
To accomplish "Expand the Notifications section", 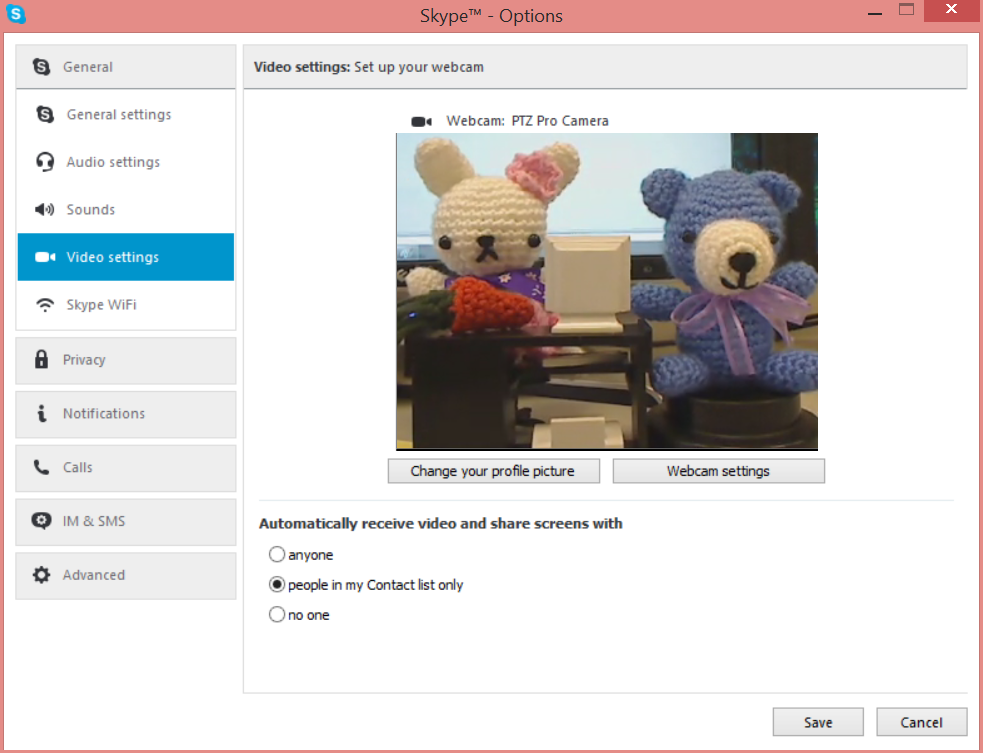I will [125, 414].
